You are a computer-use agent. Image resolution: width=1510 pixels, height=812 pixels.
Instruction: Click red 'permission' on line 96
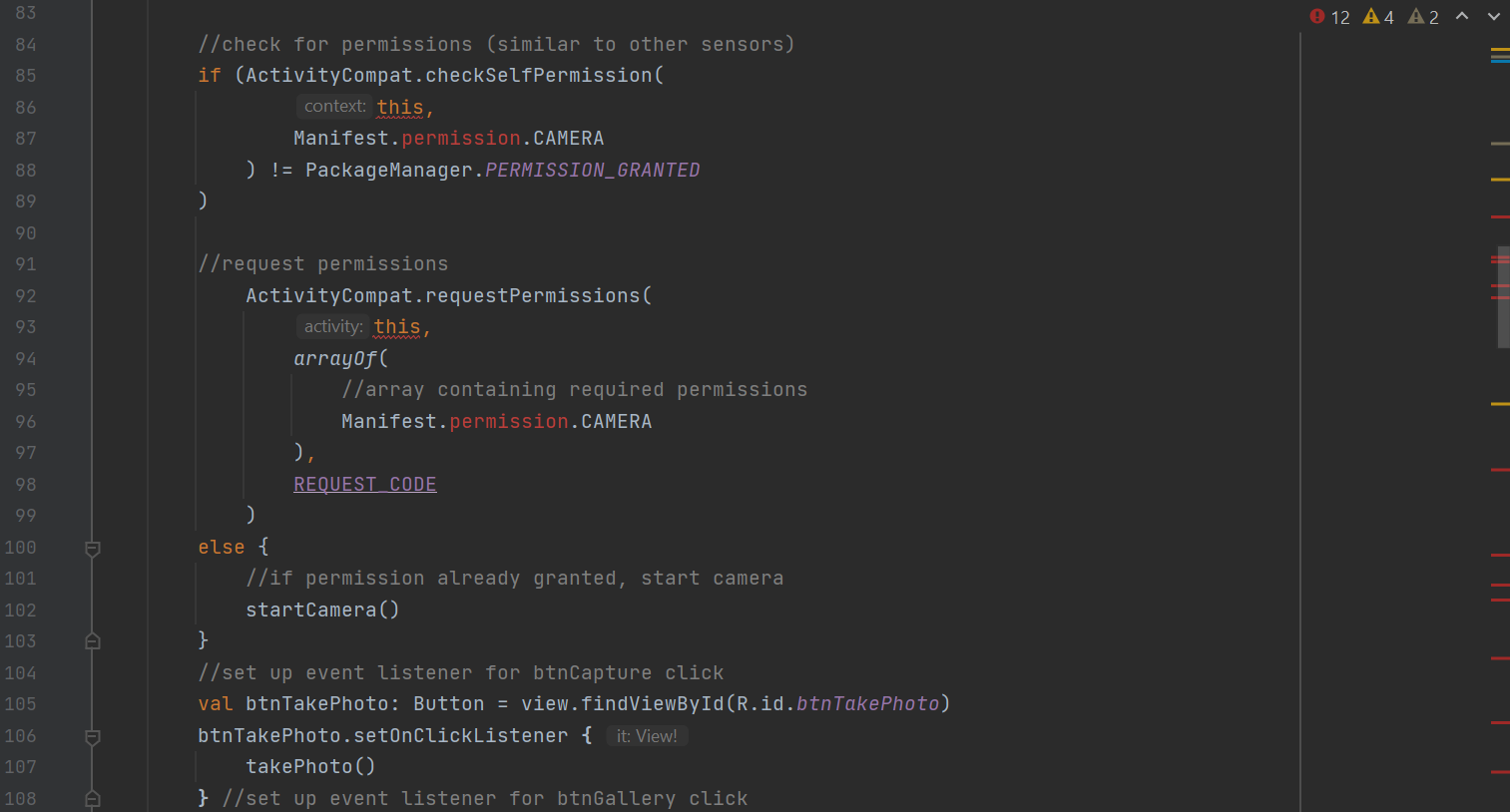pyautogui.click(x=509, y=422)
